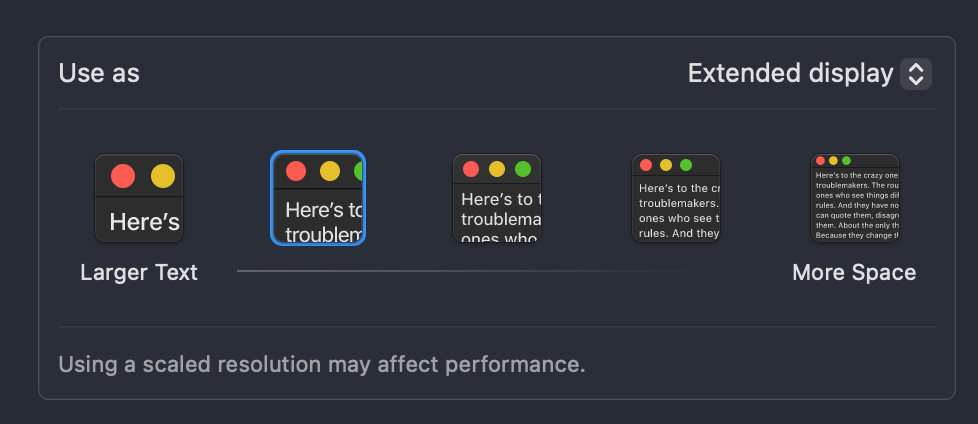This screenshot has width=978, height=424.
Task: Select the Larger Text resolution thumbnail
Action: tap(139, 198)
